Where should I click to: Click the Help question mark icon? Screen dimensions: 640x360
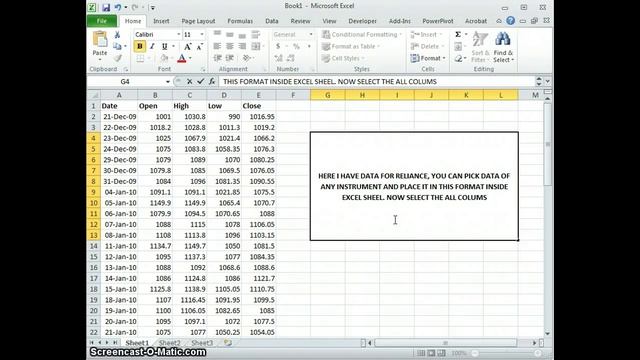pos(511,21)
